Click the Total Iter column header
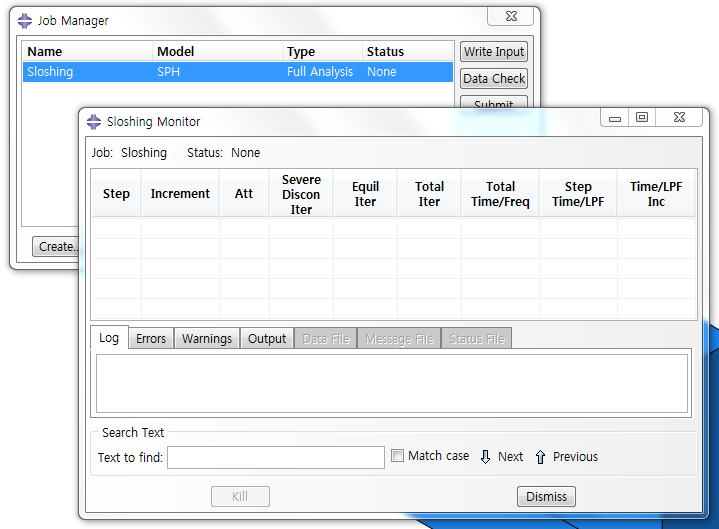This screenshot has width=719, height=529. click(429, 193)
